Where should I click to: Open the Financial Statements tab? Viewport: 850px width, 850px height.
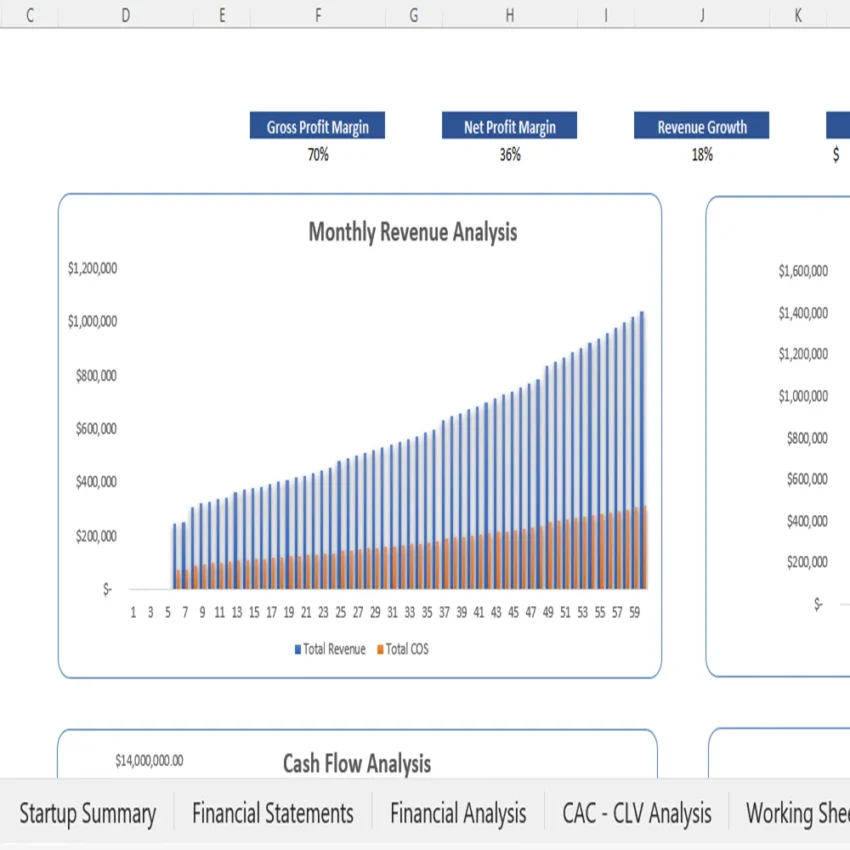coord(273,813)
